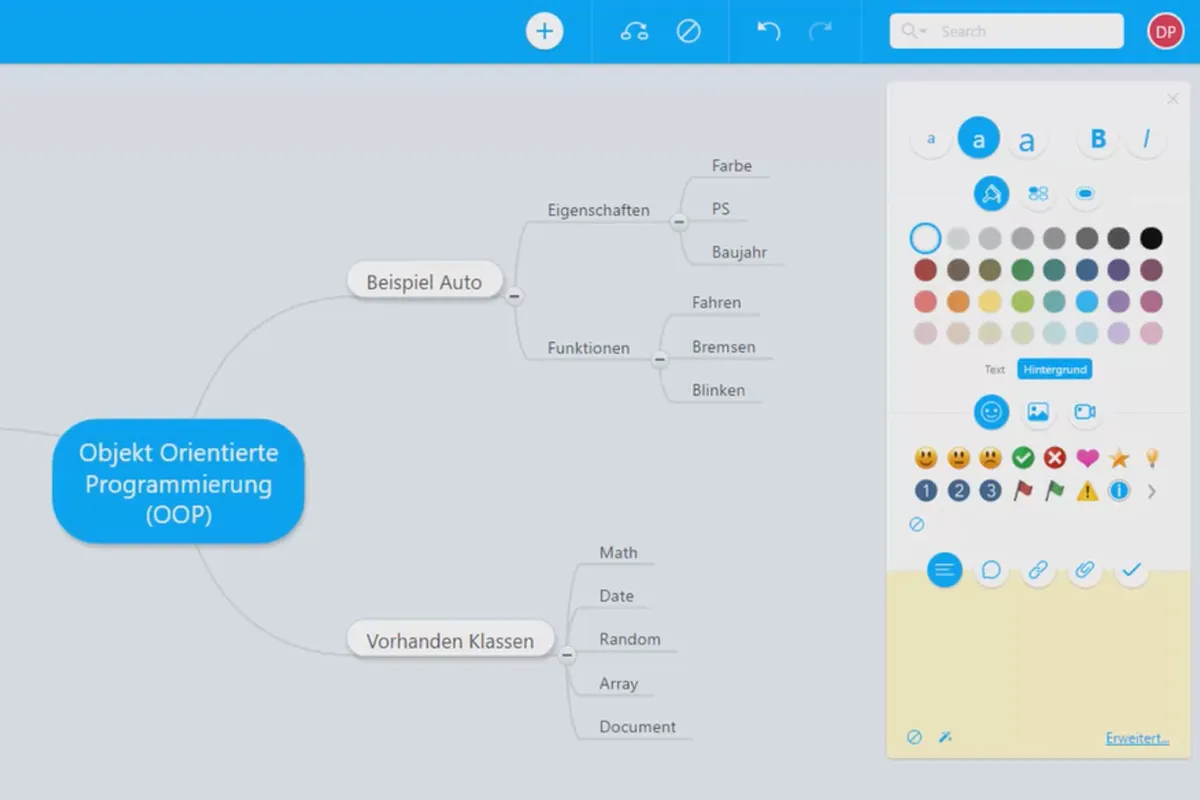Select the Objekt Orientierte Programmierung root topic

coord(178,482)
